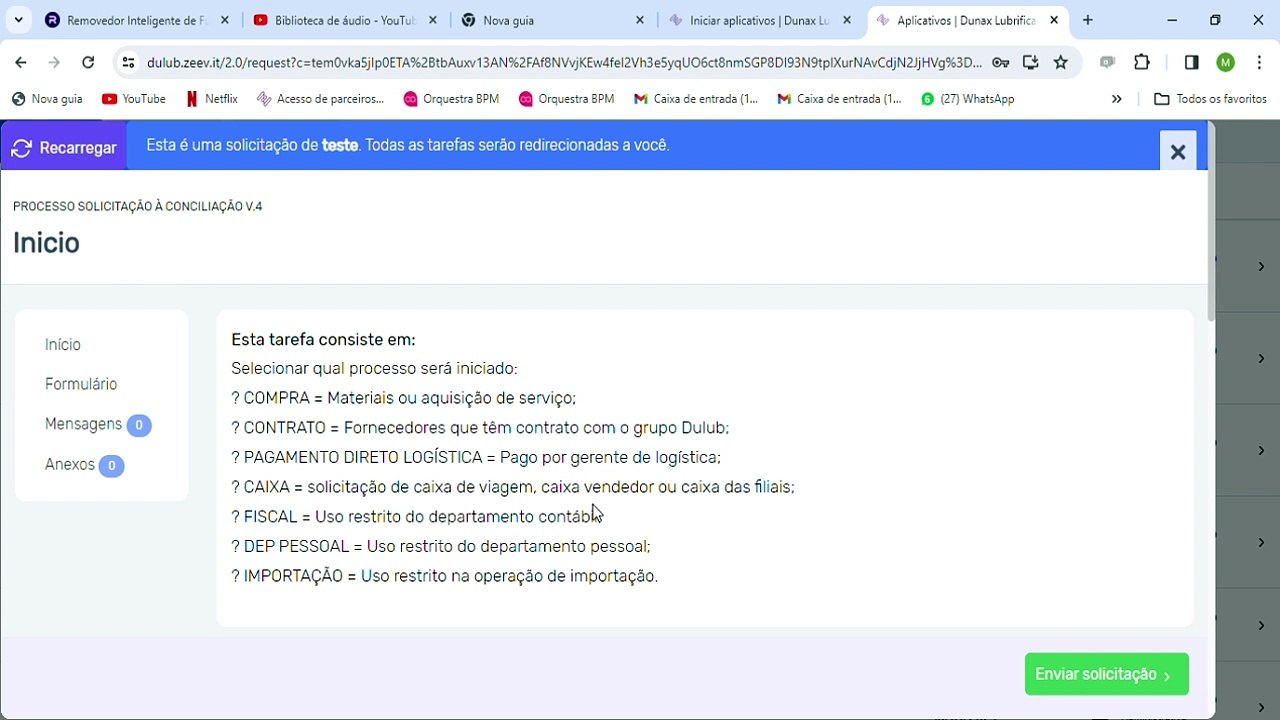Viewport: 1280px width, 720px height.
Task: Reload the page using browser refresh icon
Action: coord(88,62)
